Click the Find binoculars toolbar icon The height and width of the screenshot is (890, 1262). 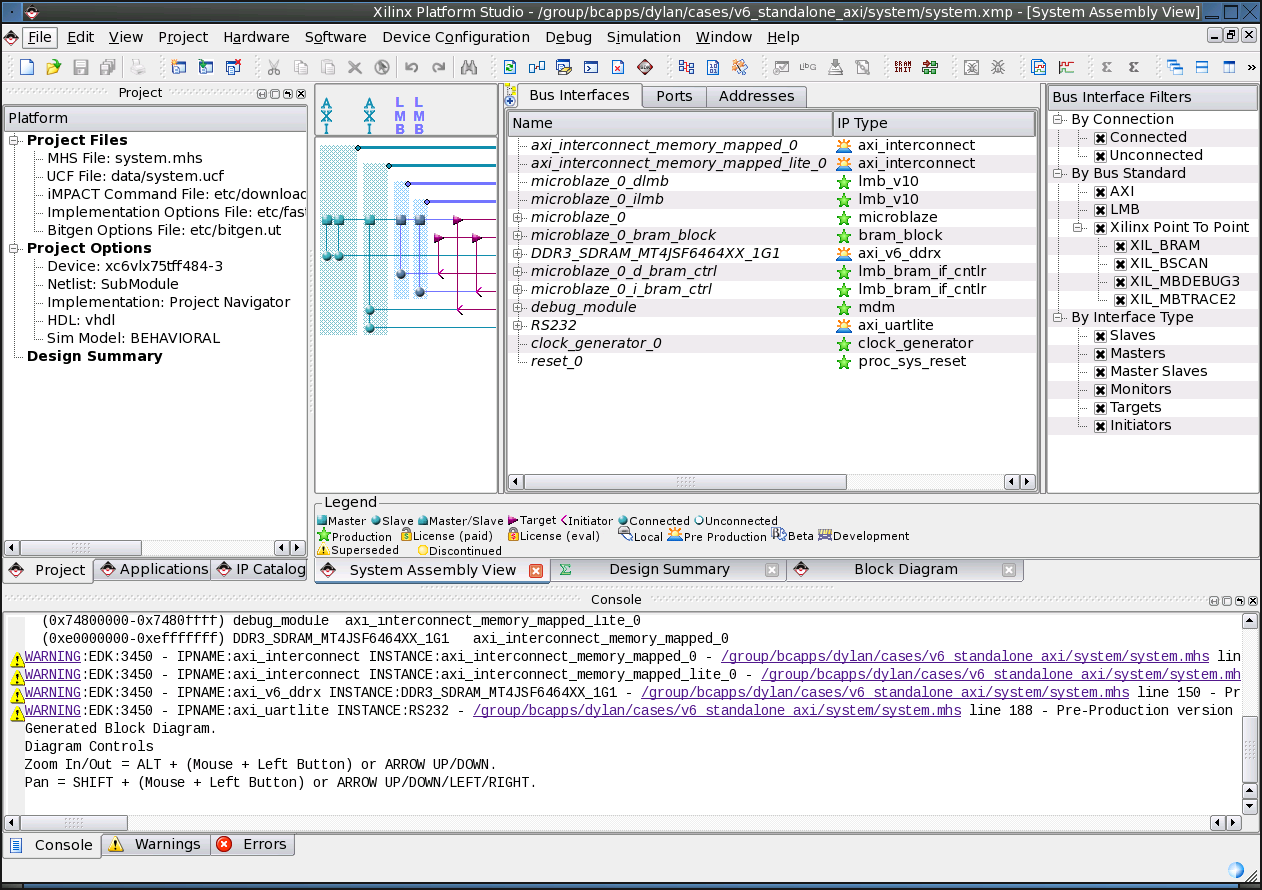467,67
